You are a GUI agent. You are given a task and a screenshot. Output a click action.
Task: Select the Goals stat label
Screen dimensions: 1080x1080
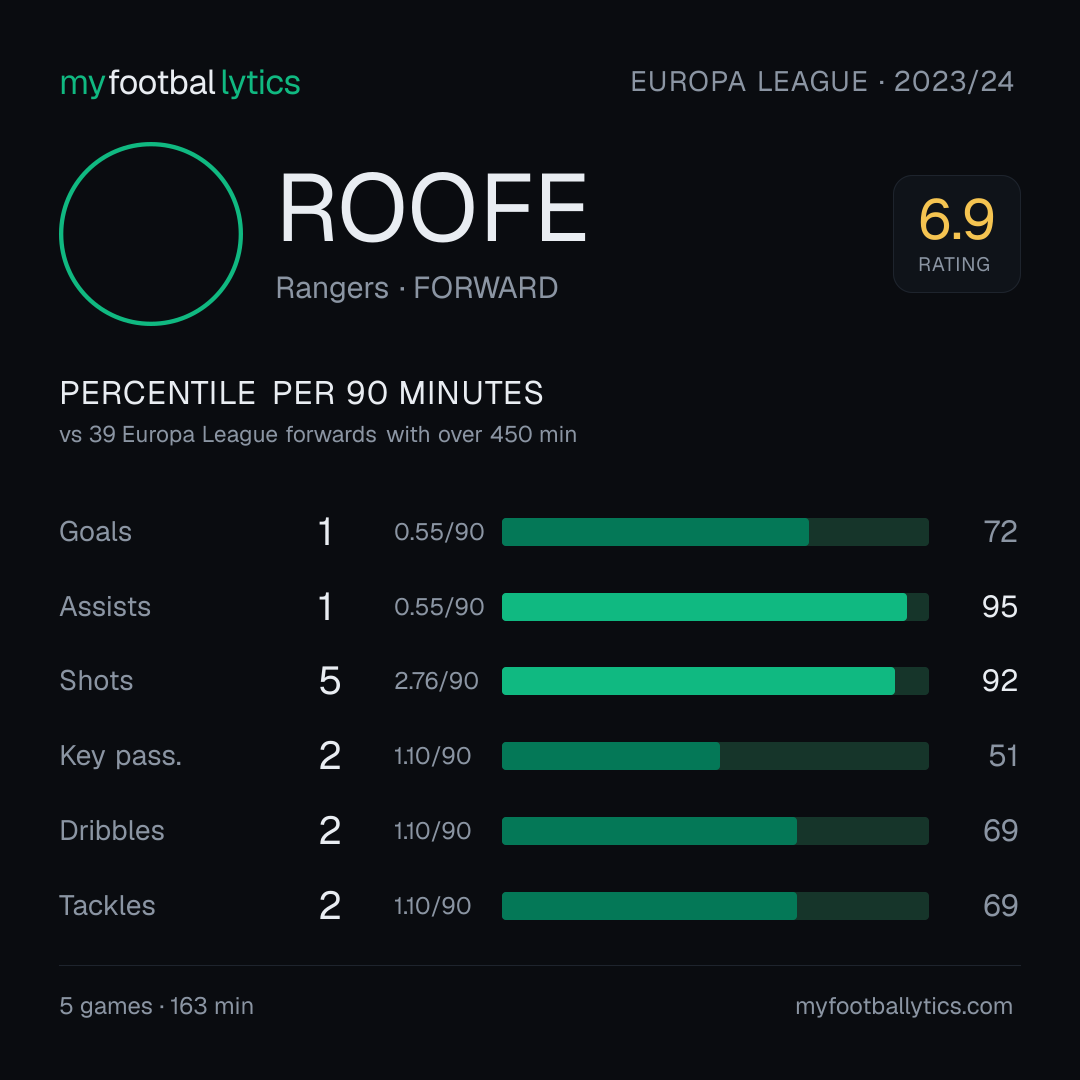(96, 532)
